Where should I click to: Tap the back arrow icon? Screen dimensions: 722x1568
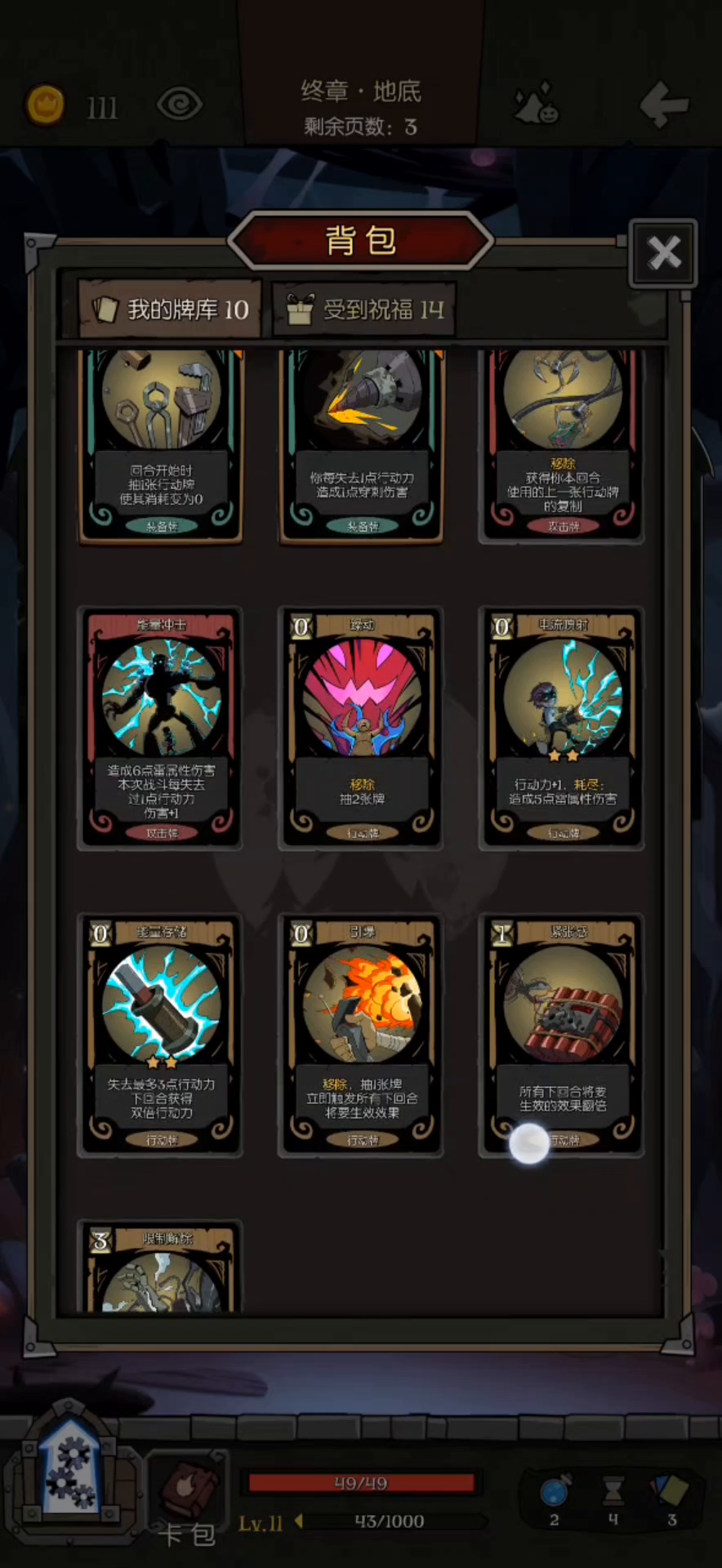(x=663, y=104)
